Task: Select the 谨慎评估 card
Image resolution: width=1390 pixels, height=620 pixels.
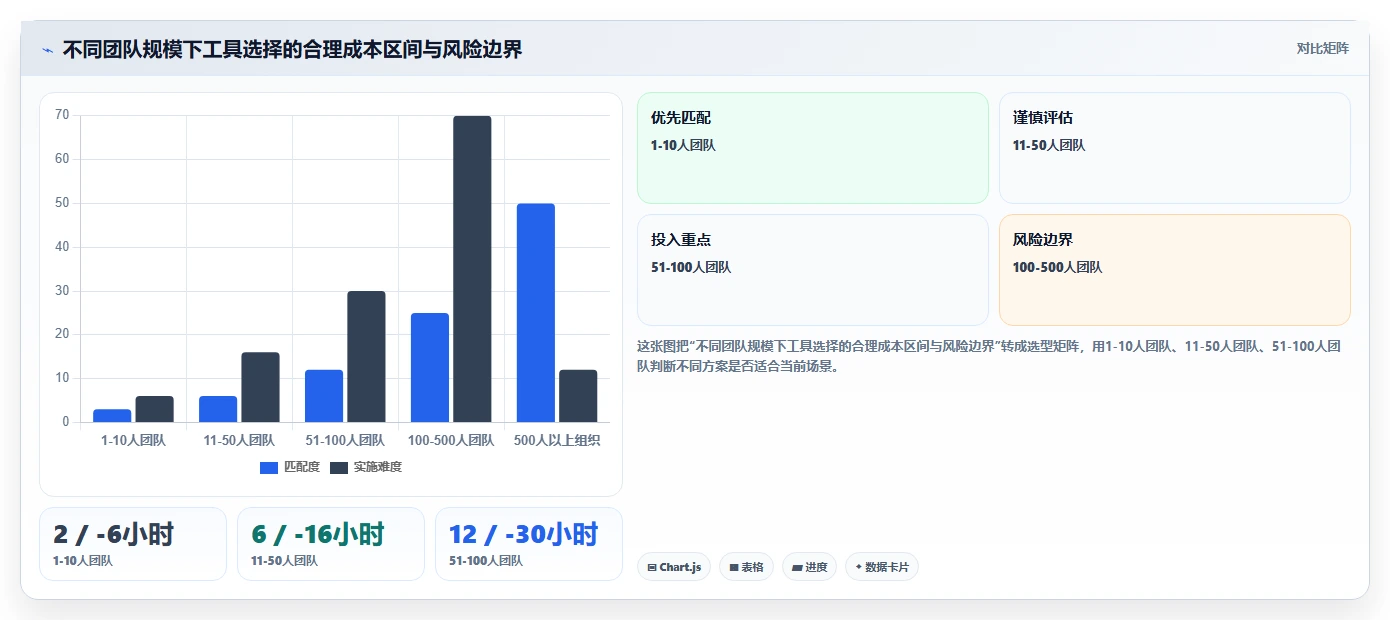Action: tap(1174, 148)
